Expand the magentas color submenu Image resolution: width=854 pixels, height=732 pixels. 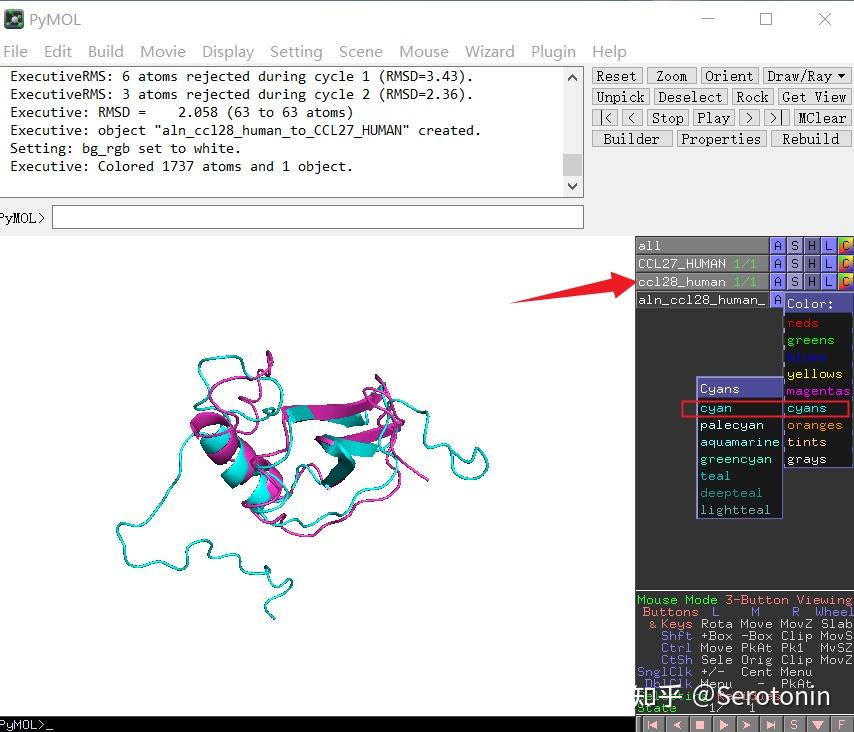[818, 391]
